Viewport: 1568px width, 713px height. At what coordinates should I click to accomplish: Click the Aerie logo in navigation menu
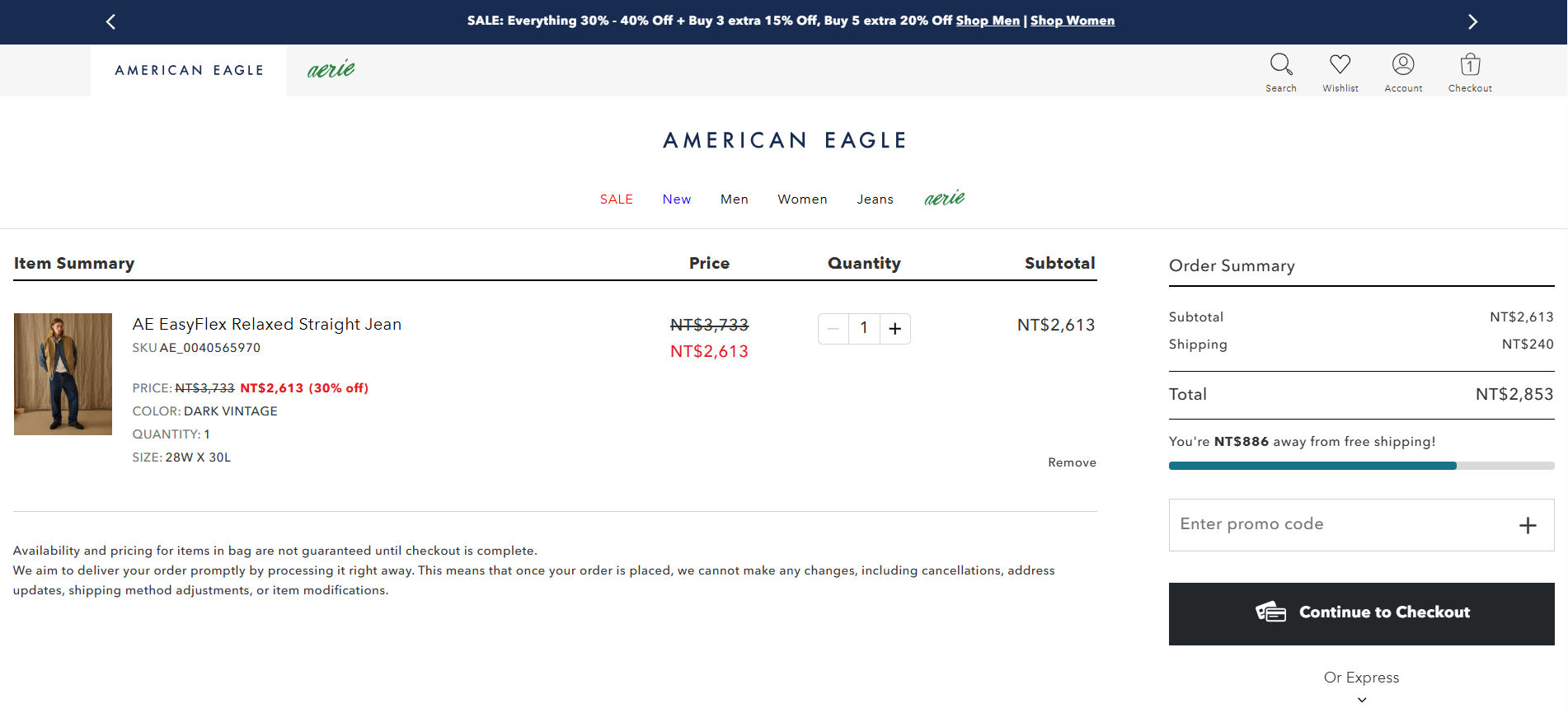[x=944, y=199]
